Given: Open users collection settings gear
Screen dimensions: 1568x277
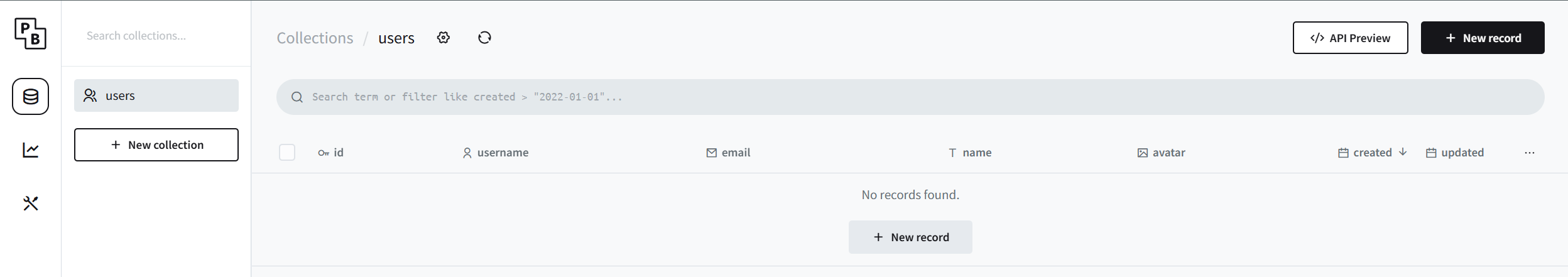Looking at the screenshot, I should pyautogui.click(x=444, y=38).
